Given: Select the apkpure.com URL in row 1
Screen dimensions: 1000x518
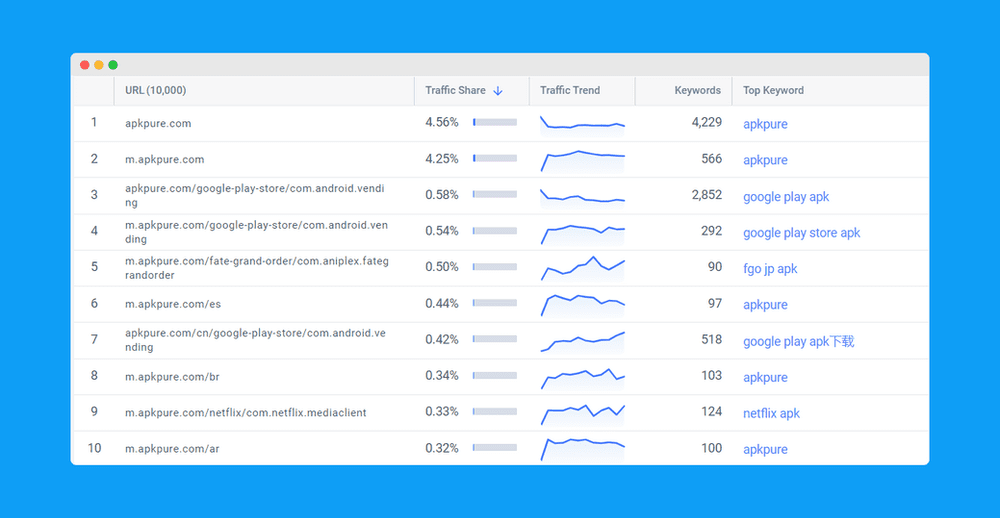Looking at the screenshot, I should click(x=158, y=124).
